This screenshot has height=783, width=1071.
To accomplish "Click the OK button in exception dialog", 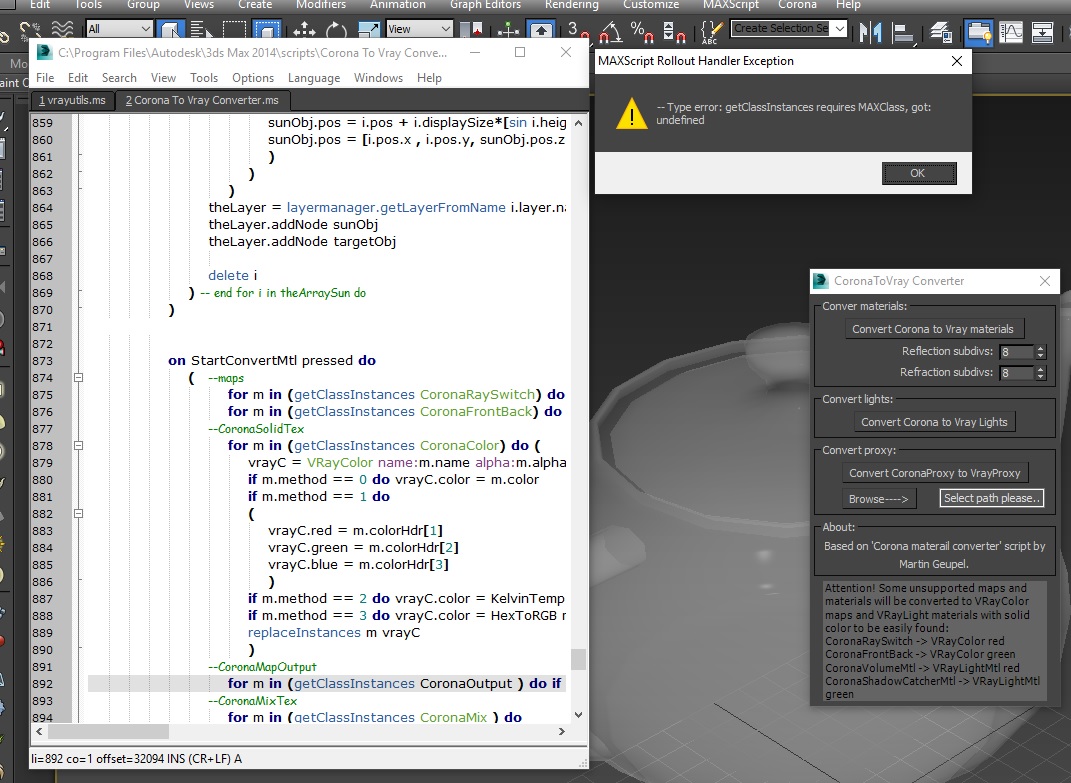I will coord(919,173).
